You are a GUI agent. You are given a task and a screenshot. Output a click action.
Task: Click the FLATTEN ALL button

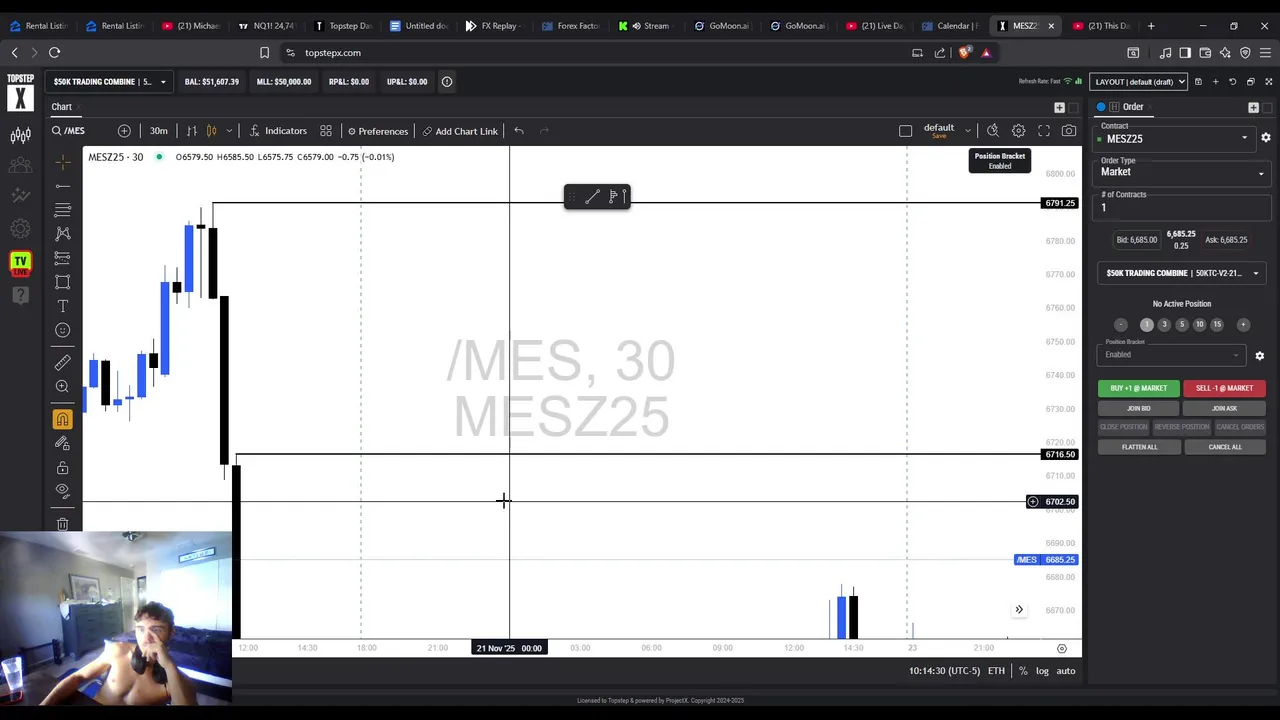point(1138,447)
